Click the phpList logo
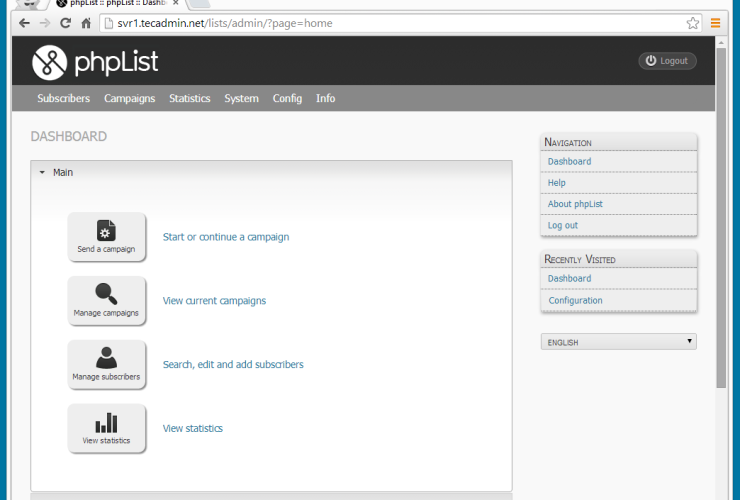Image resolution: width=740 pixels, height=500 pixels. (x=95, y=62)
